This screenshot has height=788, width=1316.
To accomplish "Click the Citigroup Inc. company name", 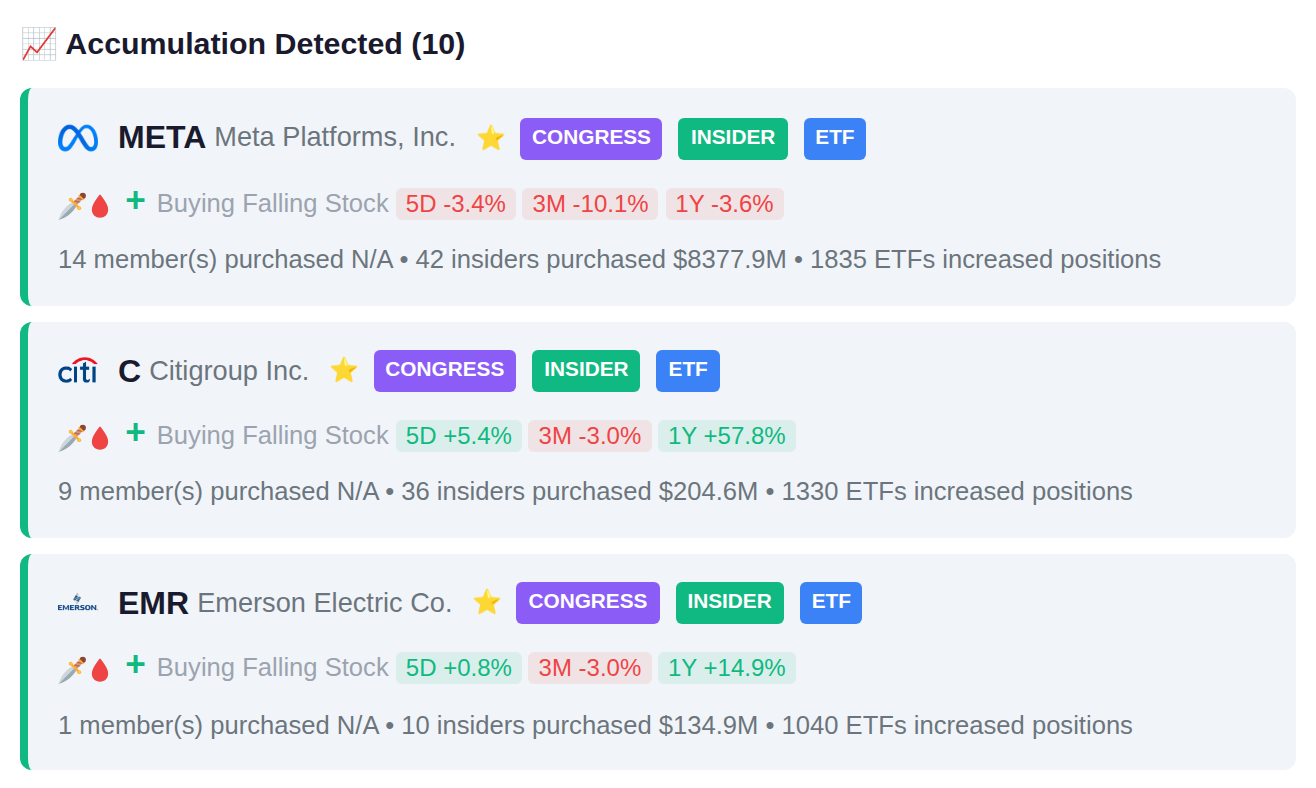I will [229, 371].
